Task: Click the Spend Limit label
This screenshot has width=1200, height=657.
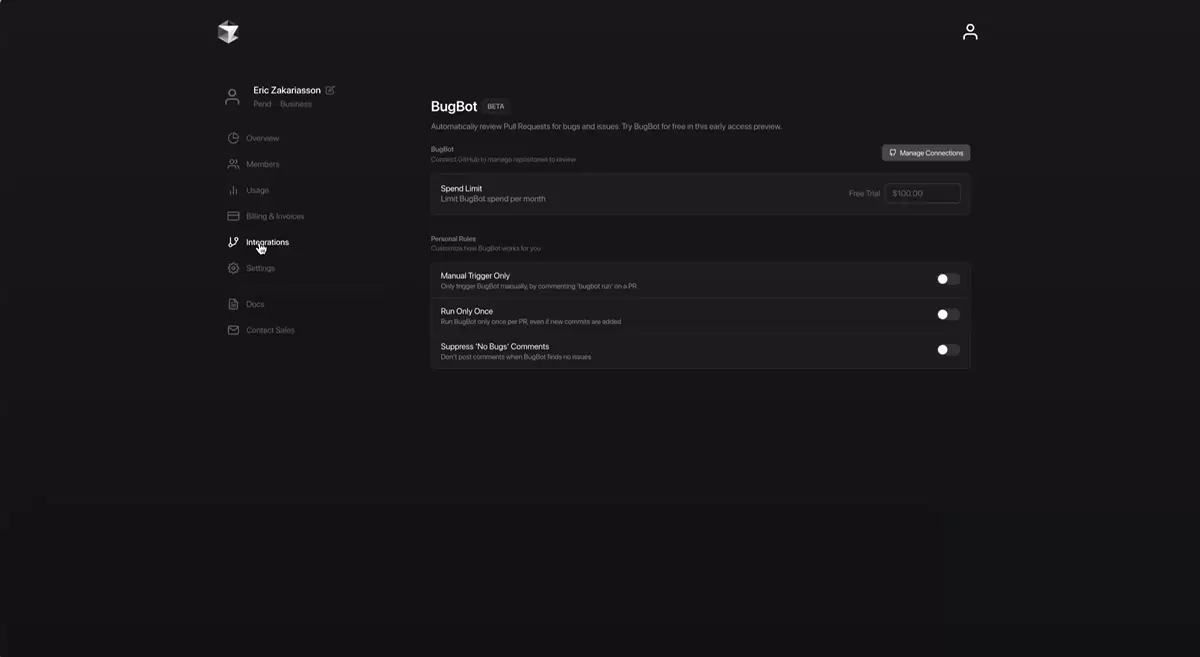Action: (x=461, y=188)
